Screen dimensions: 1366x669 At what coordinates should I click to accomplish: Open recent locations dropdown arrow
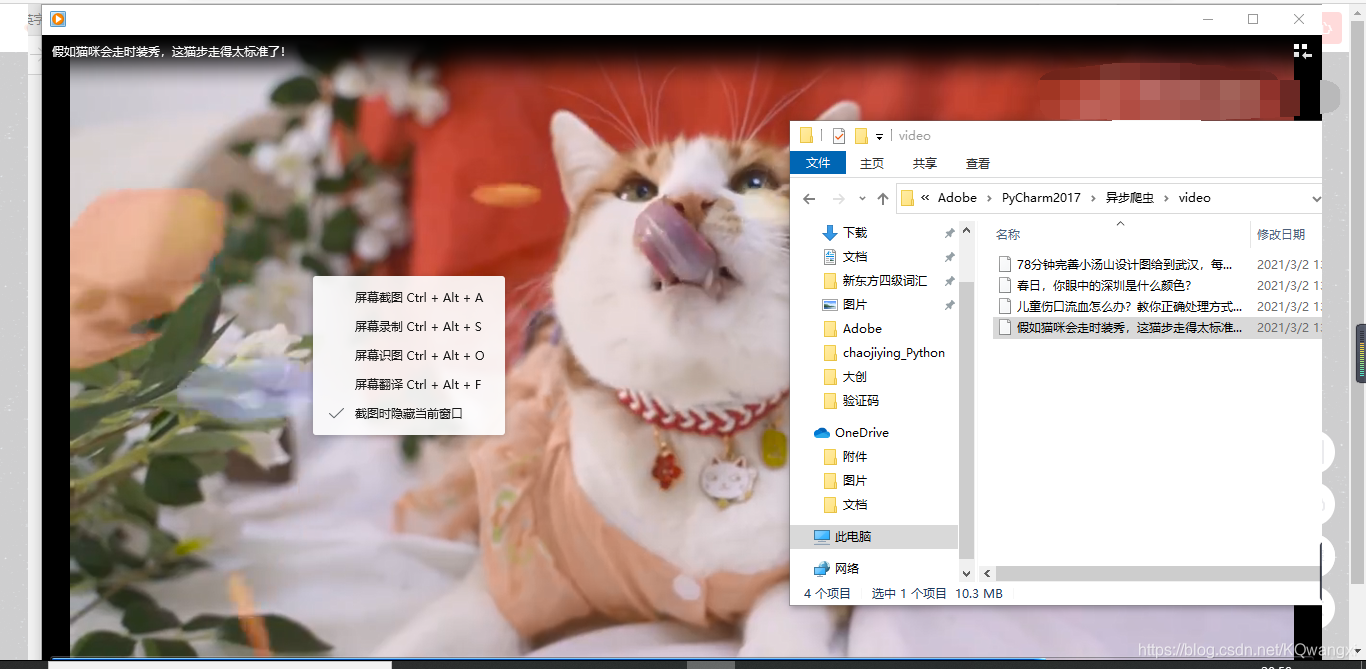coord(862,199)
